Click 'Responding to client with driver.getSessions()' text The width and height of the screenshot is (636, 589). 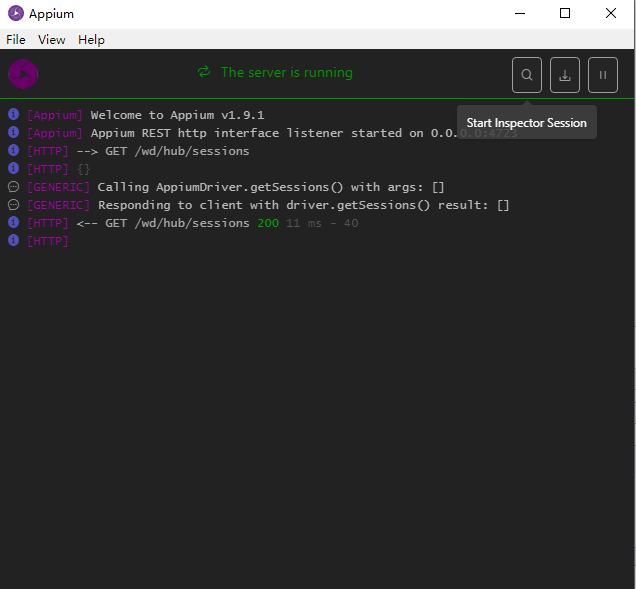264,205
